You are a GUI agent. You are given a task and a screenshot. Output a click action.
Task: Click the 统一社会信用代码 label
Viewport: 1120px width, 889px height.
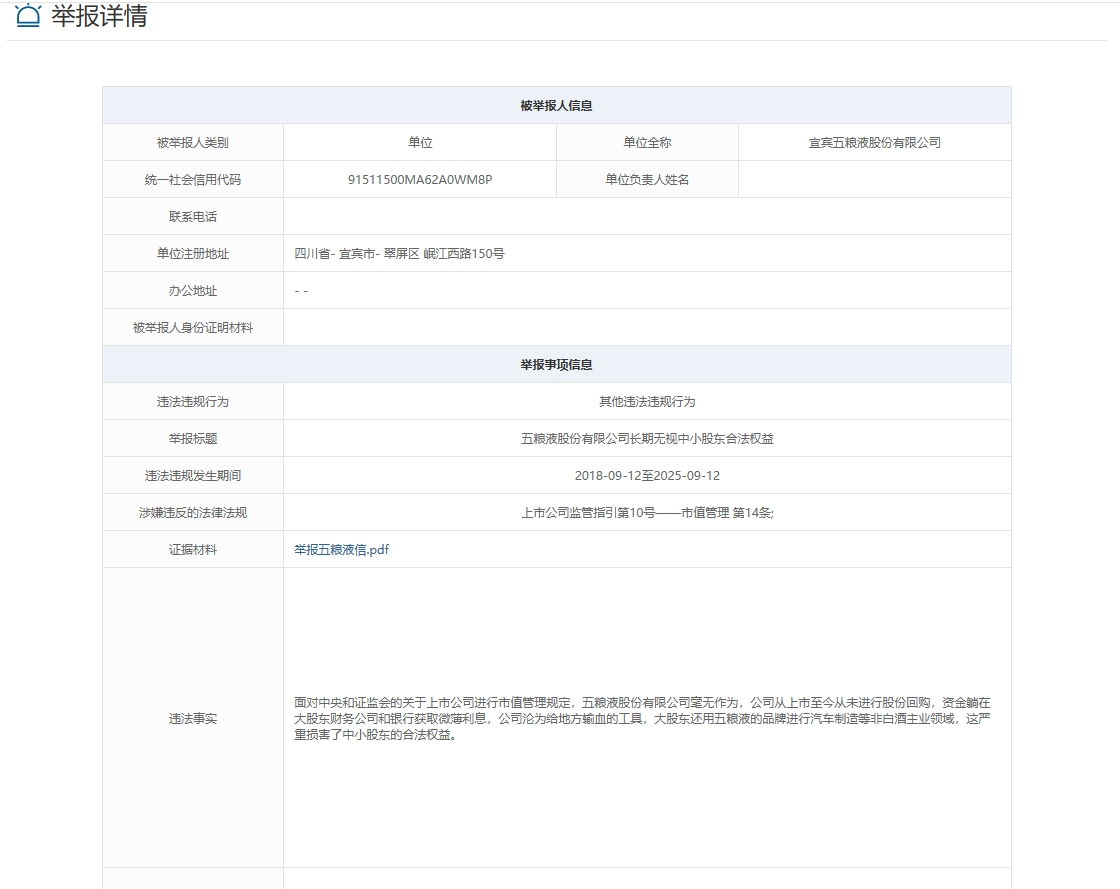(x=193, y=179)
